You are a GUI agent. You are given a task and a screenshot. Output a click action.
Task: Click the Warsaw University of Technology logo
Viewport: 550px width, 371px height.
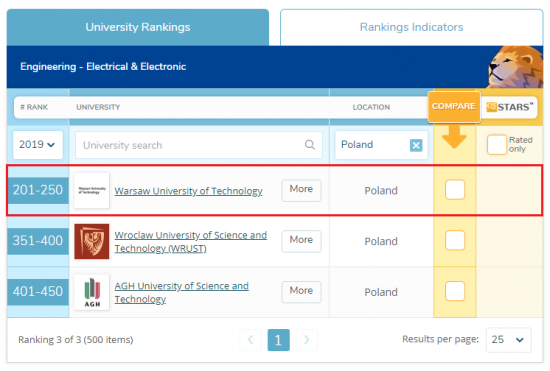click(92, 190)
